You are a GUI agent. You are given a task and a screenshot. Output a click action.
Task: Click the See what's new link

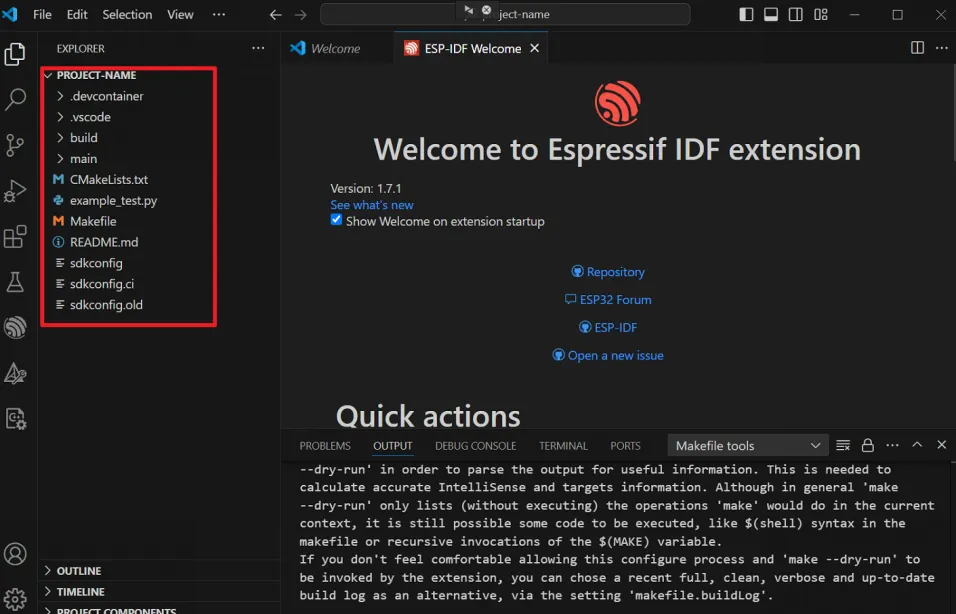point(371,205)
